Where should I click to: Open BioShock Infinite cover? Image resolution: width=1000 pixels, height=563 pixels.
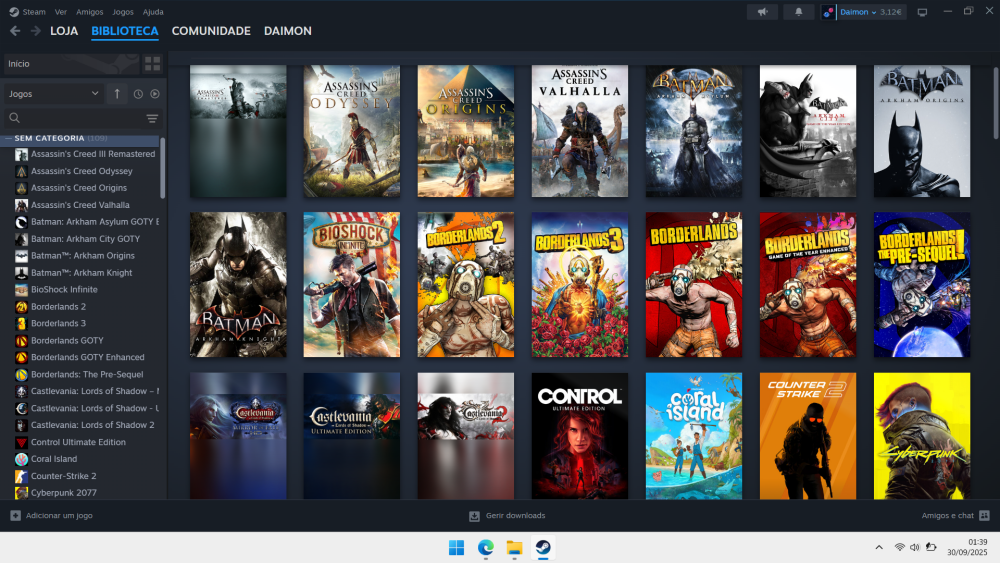point(351,284)
